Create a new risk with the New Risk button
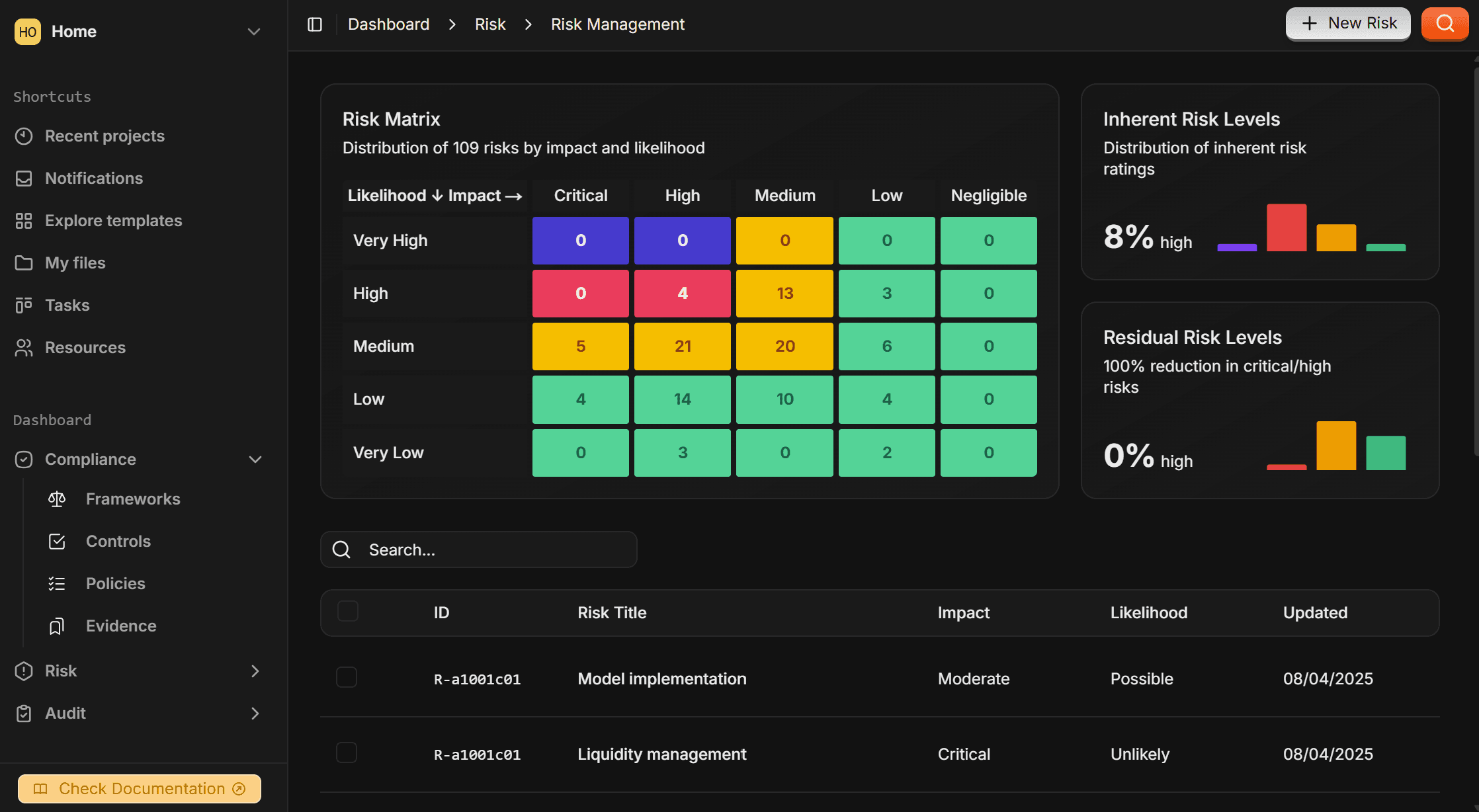Screen dimensions: 1479x812 [1348, 23]
